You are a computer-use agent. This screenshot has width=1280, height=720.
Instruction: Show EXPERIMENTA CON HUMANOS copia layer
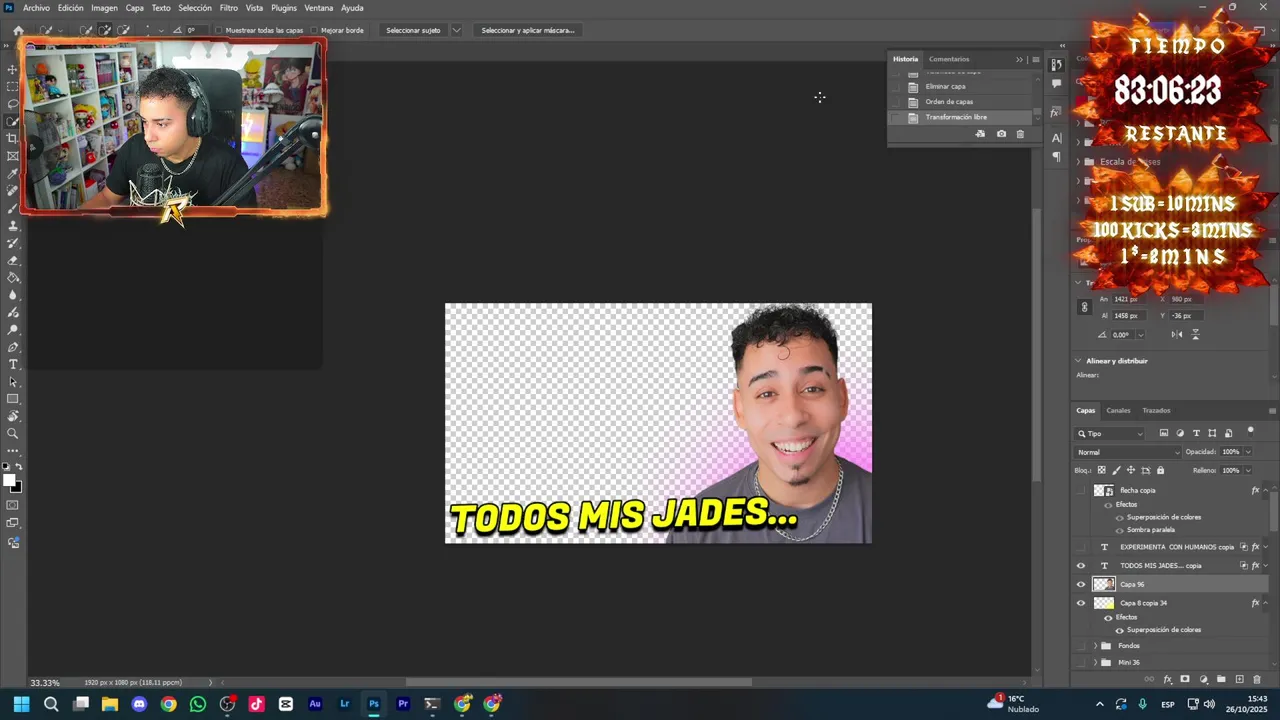[1080, 547]
